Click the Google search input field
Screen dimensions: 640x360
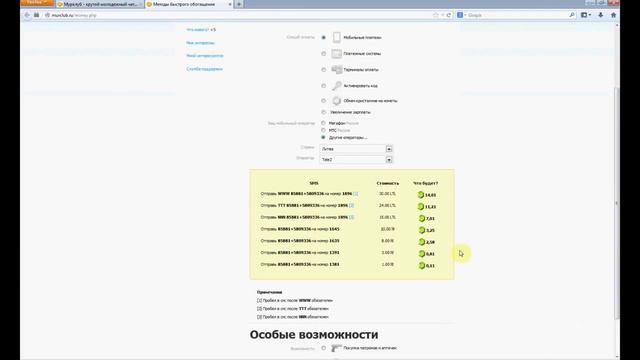tap(516, 15)
